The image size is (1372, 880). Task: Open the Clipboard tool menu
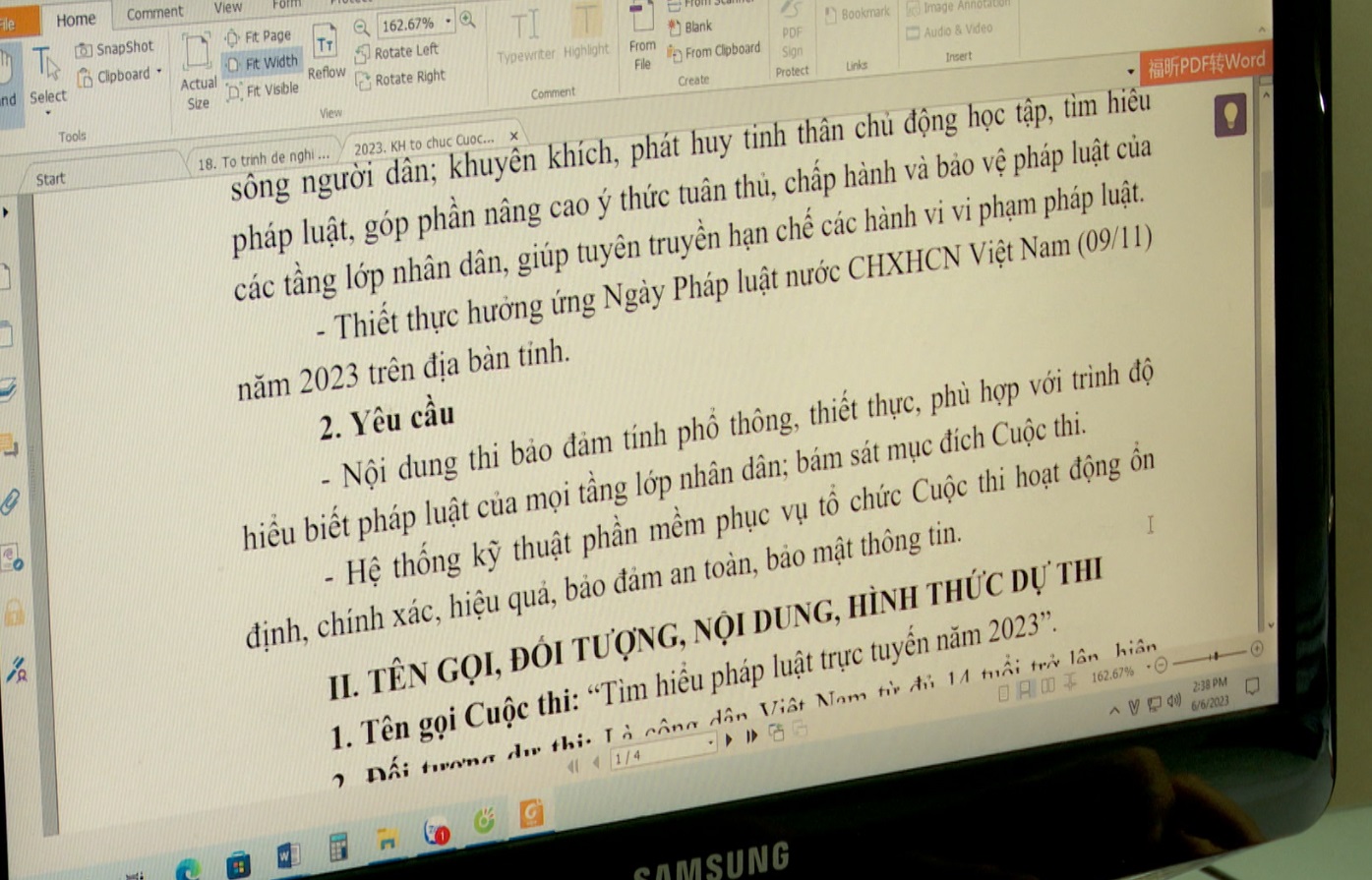120,76
